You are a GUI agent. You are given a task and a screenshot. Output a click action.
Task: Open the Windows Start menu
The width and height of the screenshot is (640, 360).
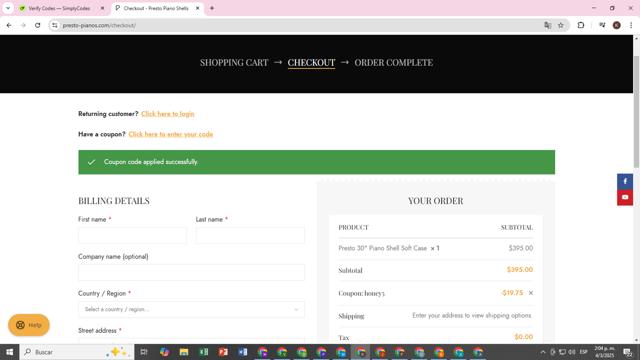[x=9, y=352]
